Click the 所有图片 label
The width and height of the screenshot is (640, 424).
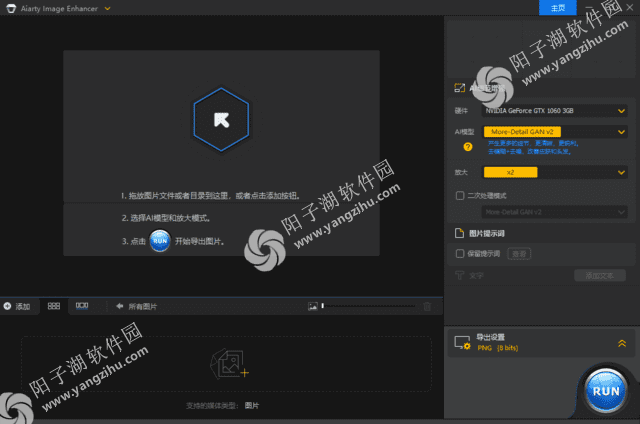click(x=142, y=306)
